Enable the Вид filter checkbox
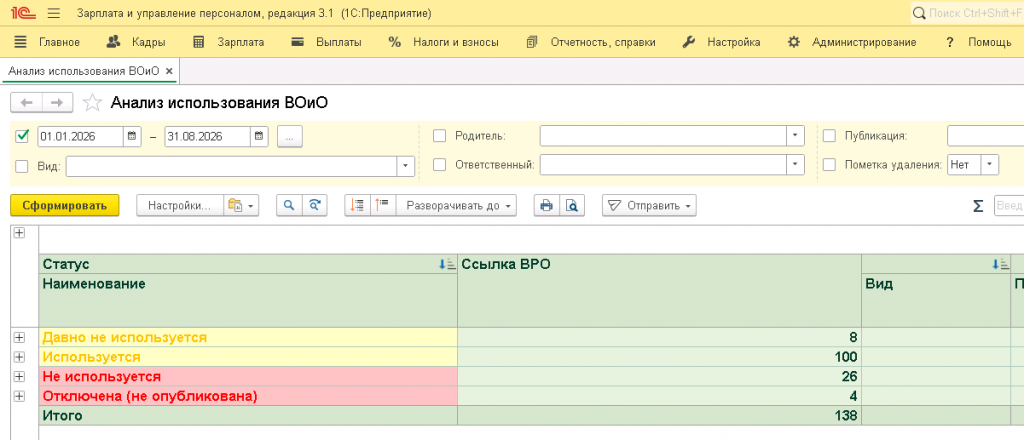Image resolution: width=1024 pixels, height=440 pixels. pyautogui.click(x=22, y=166)
